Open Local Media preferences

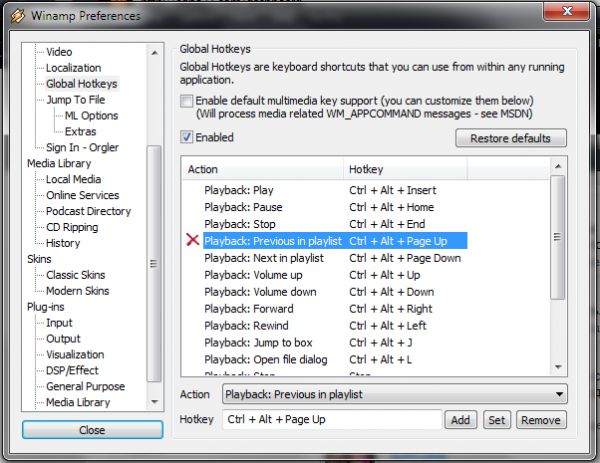click(x=73, y=179)
